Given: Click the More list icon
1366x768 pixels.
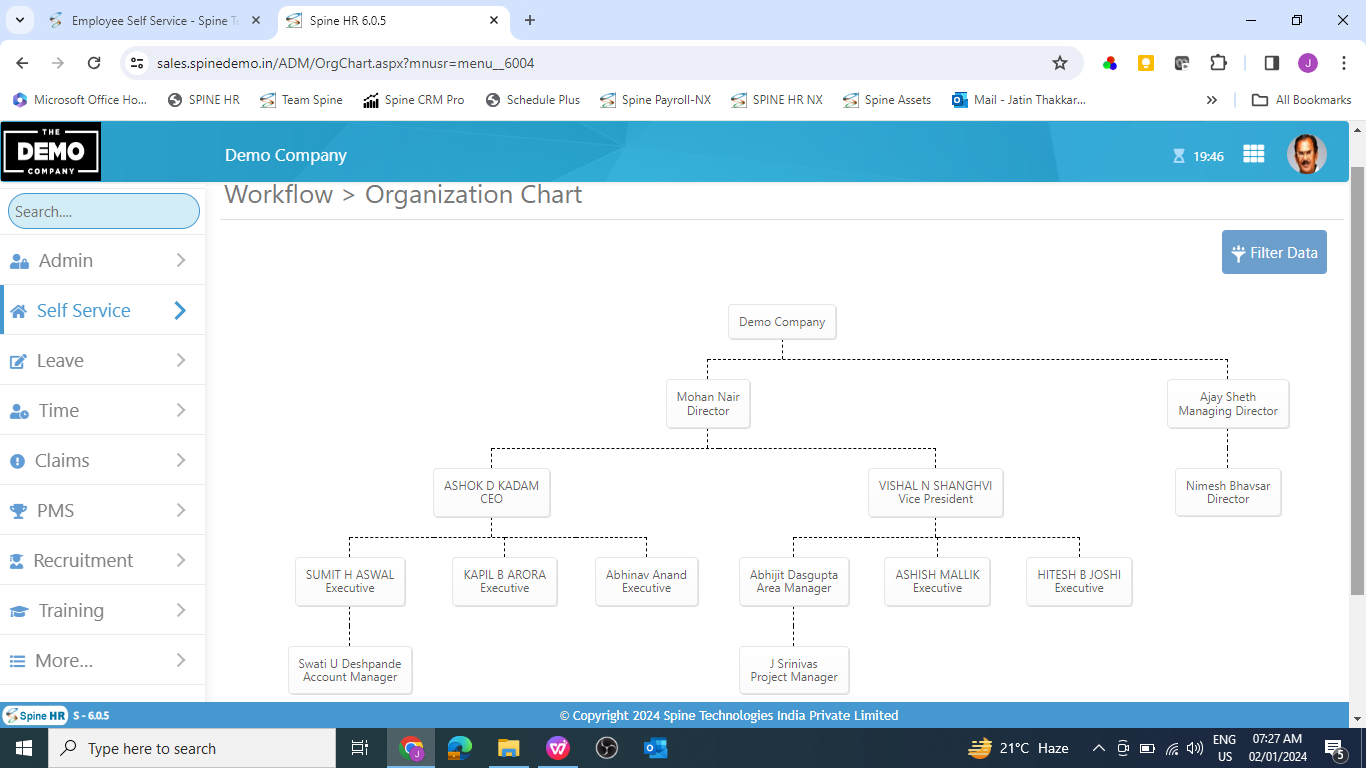Looking at the screenshot, I should tap(17, 661).
